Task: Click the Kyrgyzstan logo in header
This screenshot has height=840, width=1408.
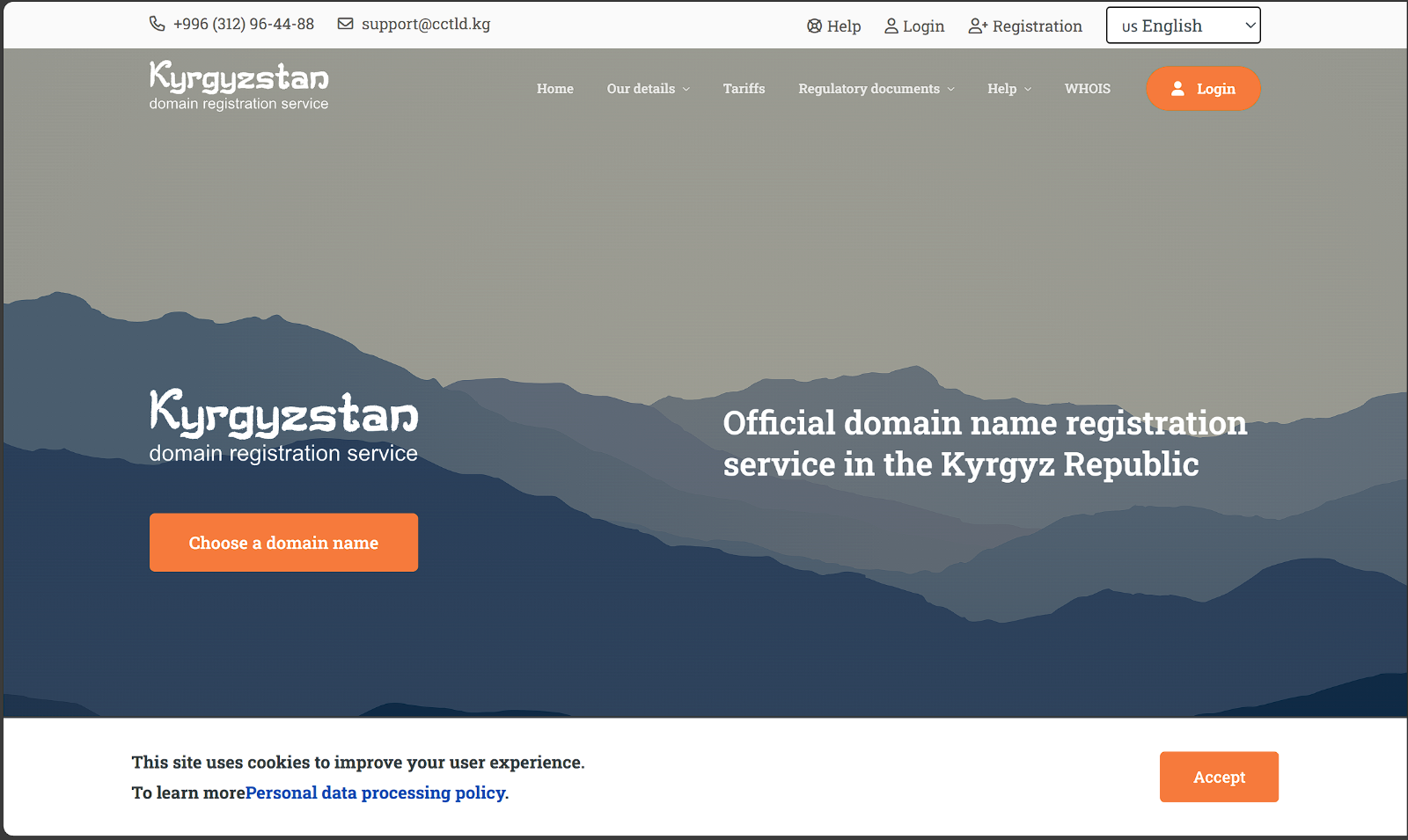Action: point(238,86)
